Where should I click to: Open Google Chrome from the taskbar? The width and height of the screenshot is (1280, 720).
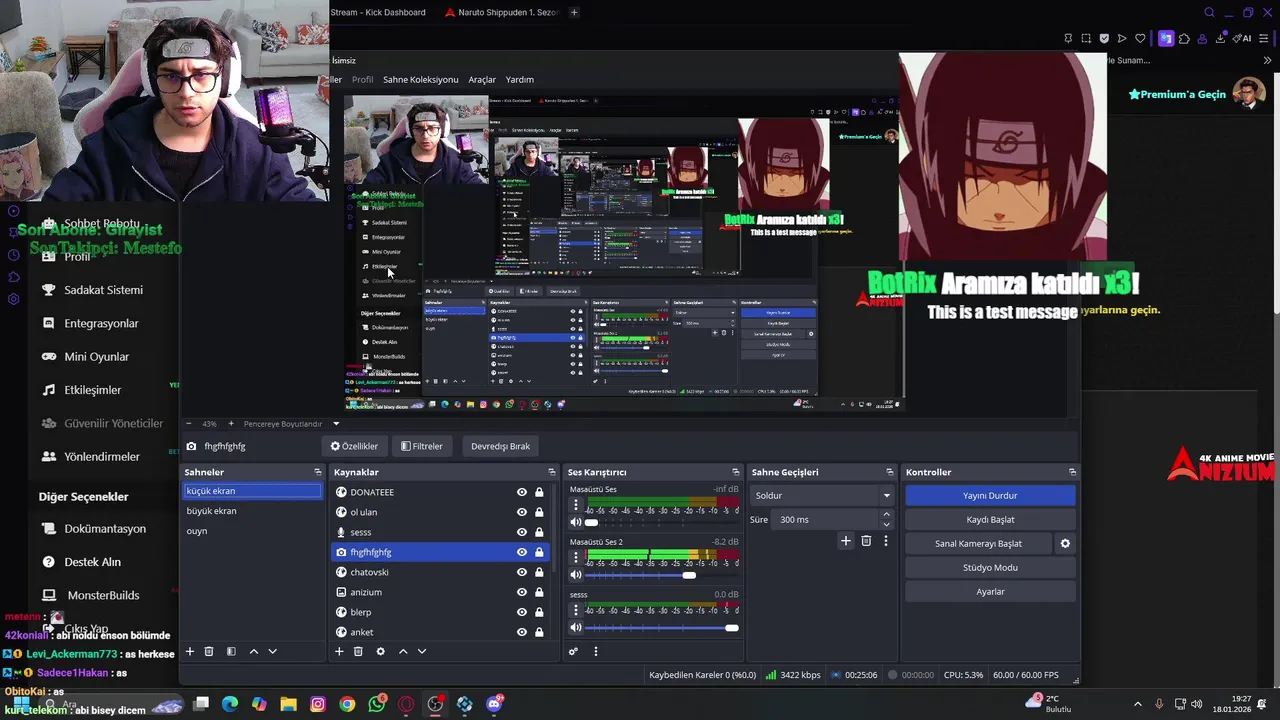click(x=347, y=704)
